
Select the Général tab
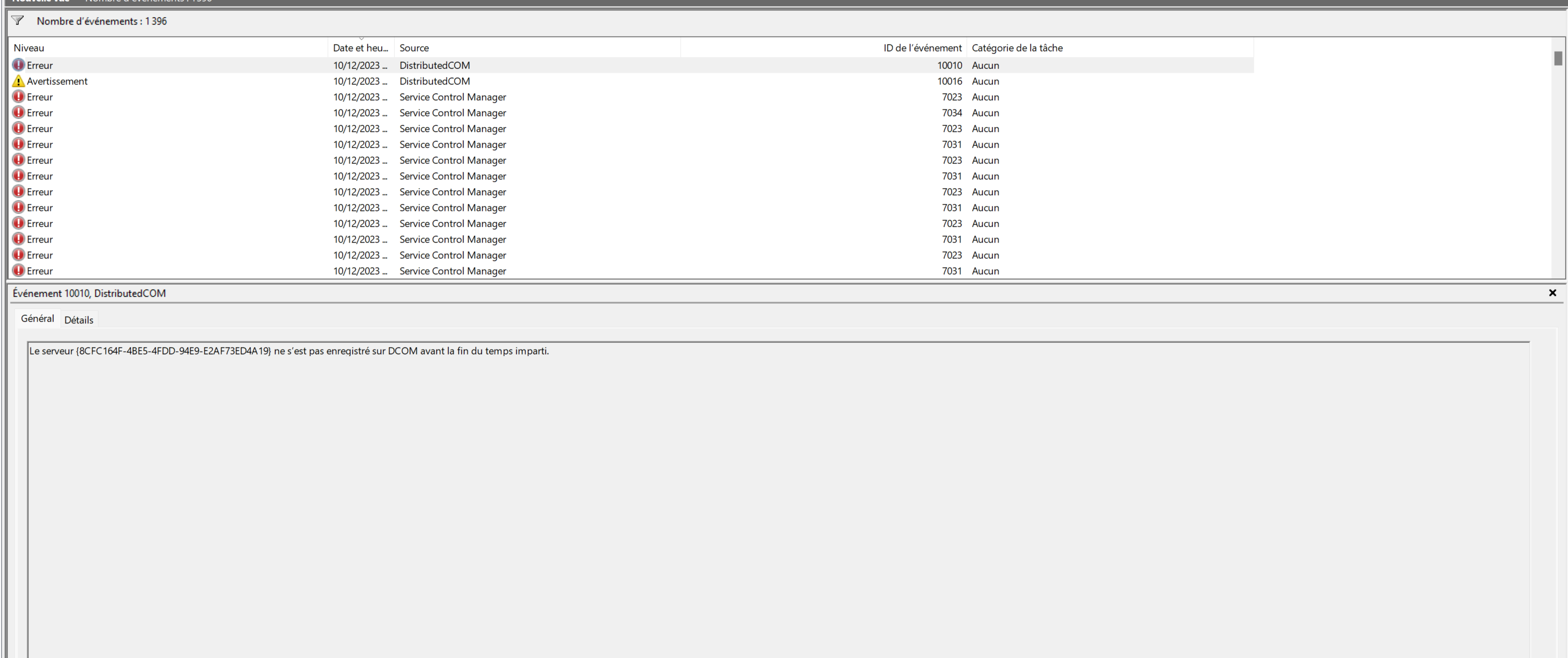pyautogui.click(x=37, y=318)
